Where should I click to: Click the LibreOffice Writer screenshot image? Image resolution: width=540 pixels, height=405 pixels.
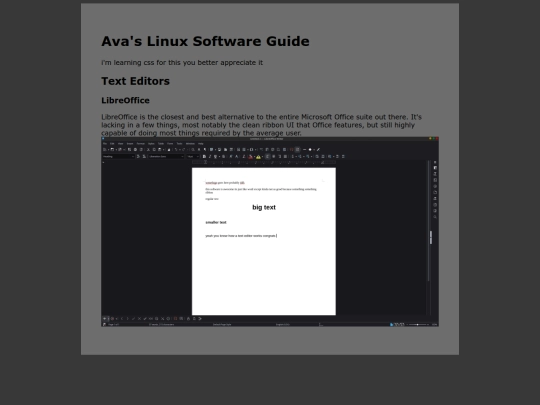(x=270, y=232)
